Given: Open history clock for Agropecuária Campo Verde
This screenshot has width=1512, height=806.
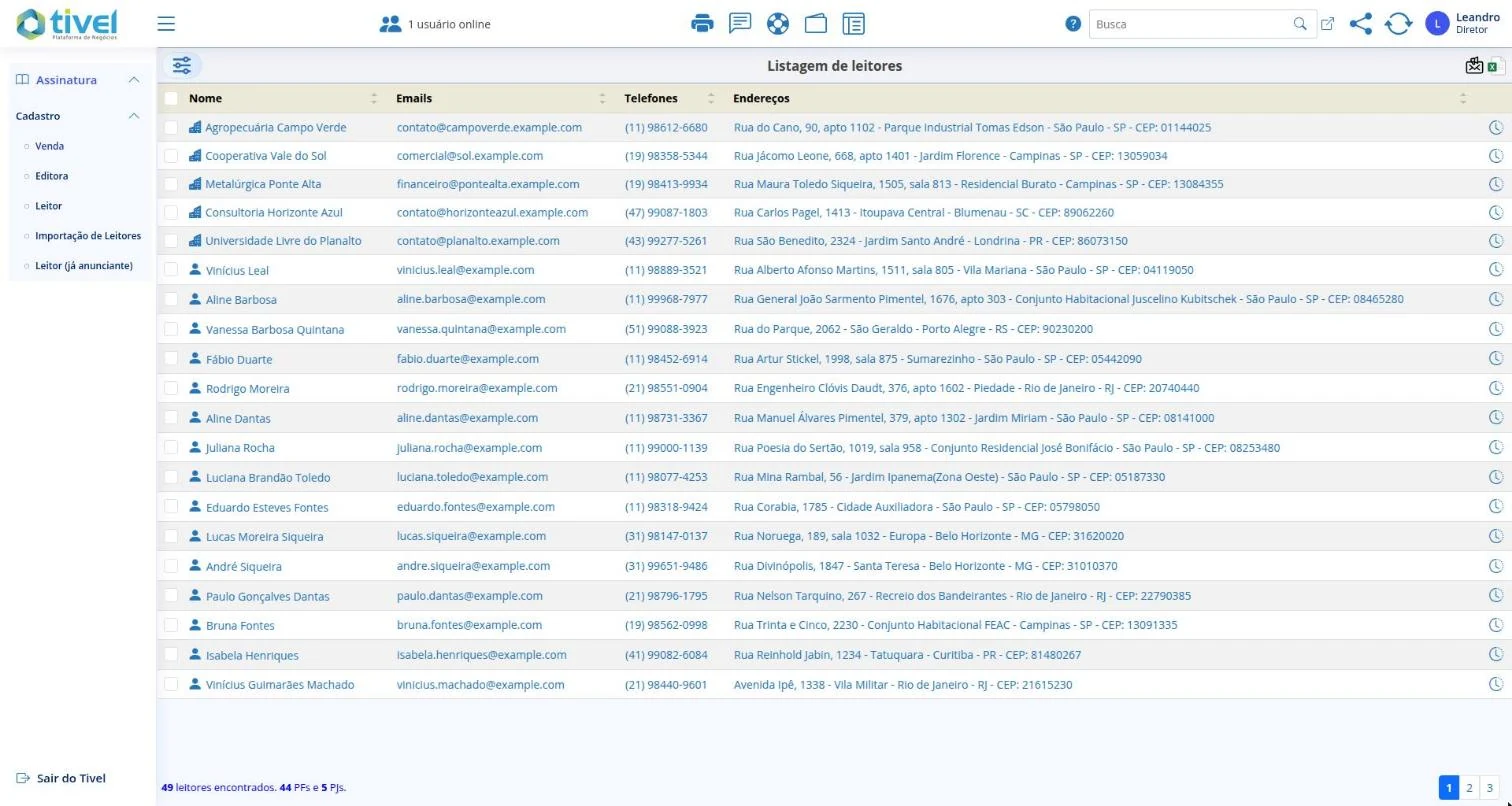Looking at the screenshot, I should coord(1496,128).
